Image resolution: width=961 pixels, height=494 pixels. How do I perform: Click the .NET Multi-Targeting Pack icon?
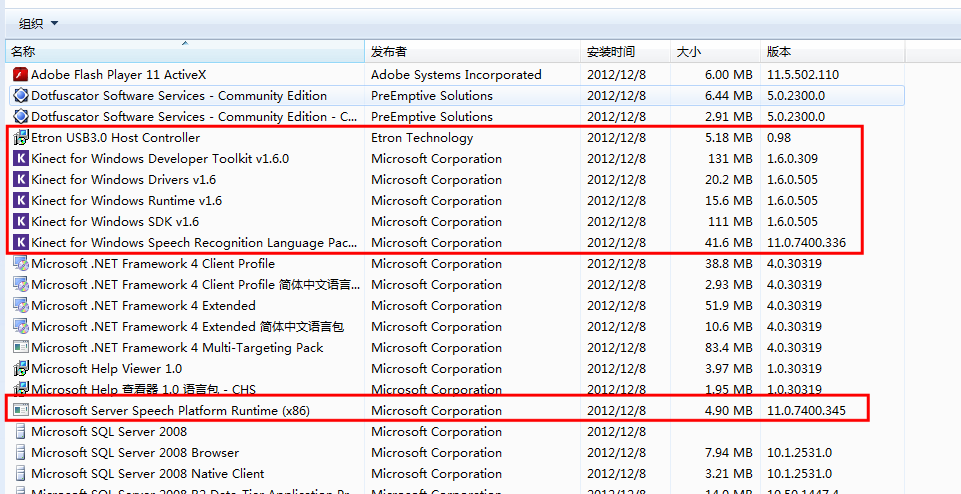[x=21, y=348]
